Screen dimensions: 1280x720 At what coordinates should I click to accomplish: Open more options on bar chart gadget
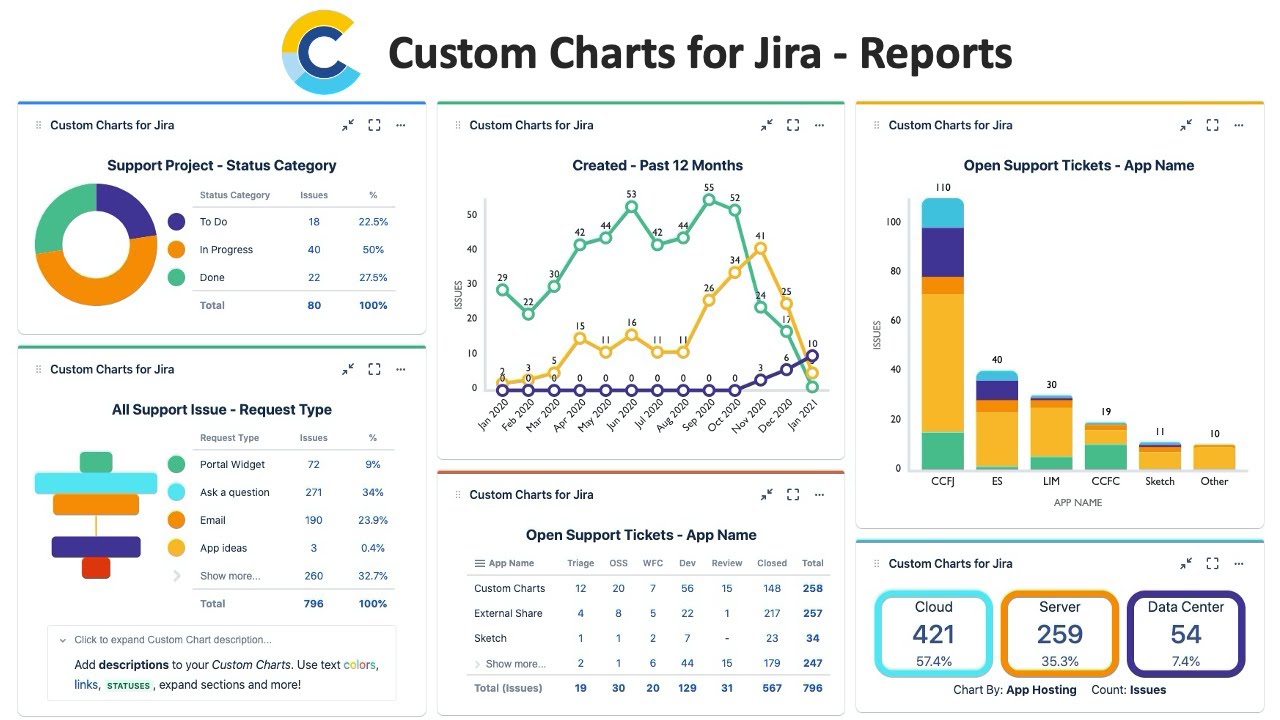(x=1239, y=125)
